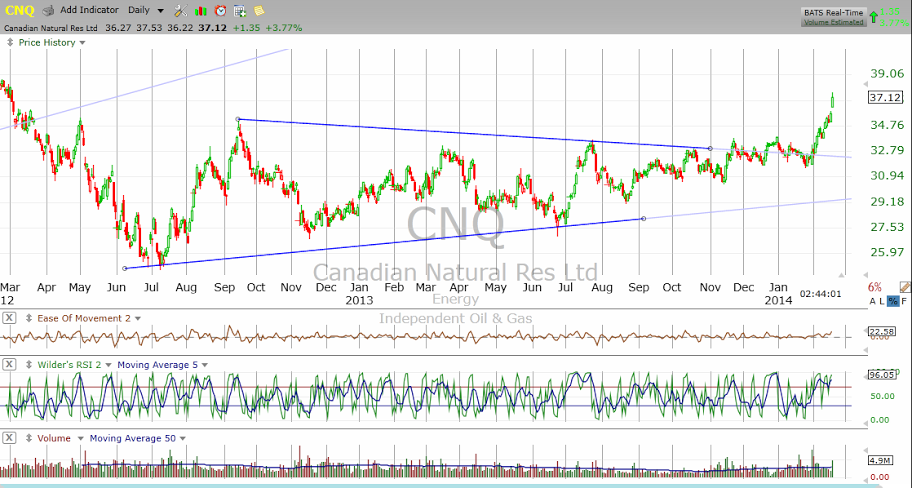The width and height of the screenshot is (912, 488).
Task: Select the trendline handle at September 2012 peak
Action: [x=238, y=119]
